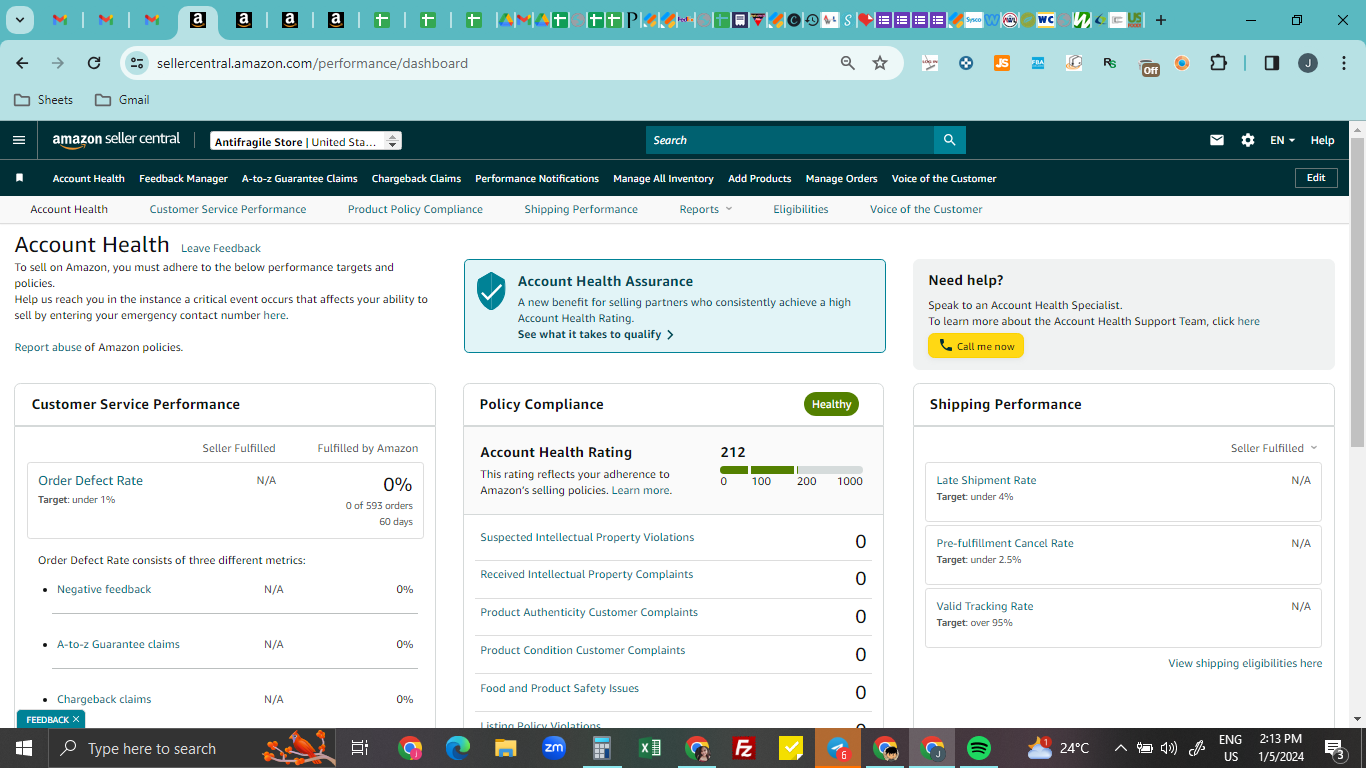This screenshot has width=1366, height=768.
Task: Open the Windows Start menu
Action: click(22, 748)
